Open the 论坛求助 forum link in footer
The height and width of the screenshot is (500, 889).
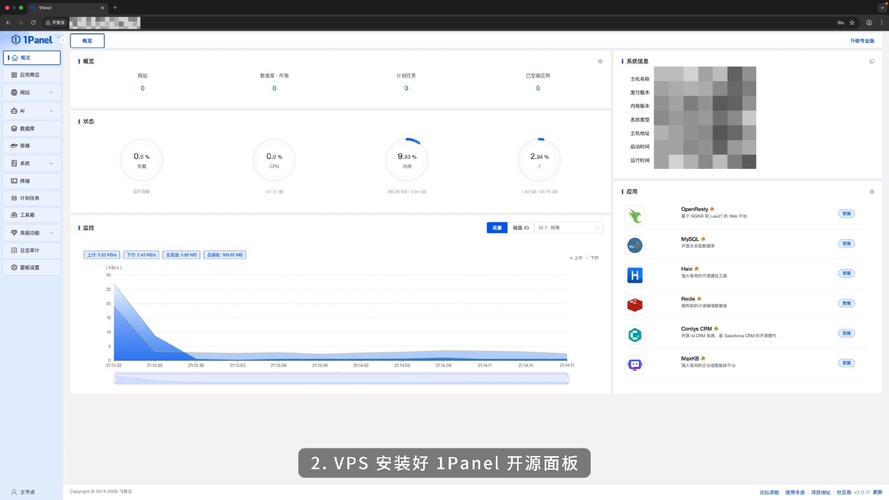pos(769,493)
